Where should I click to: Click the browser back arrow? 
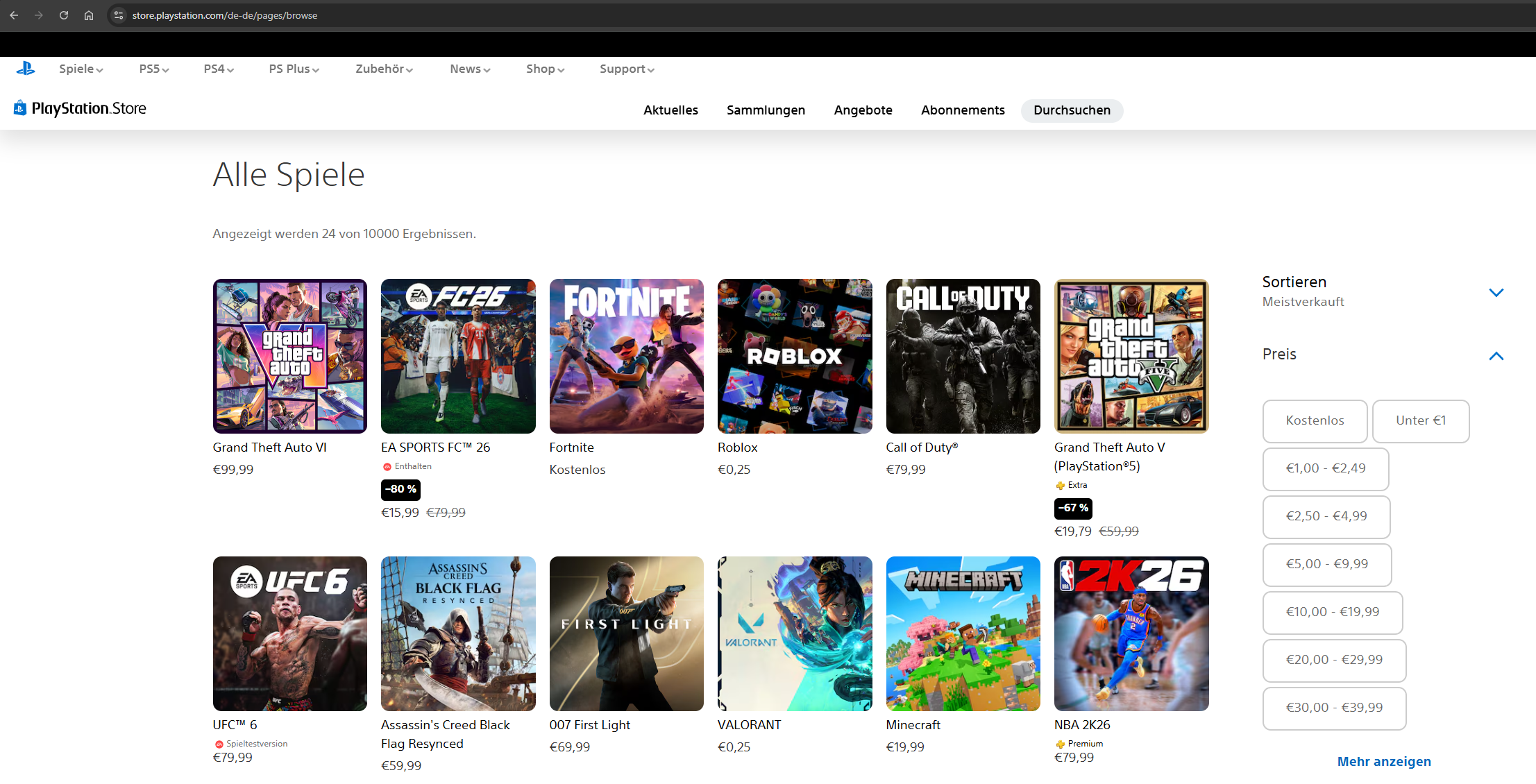(14, 15)
